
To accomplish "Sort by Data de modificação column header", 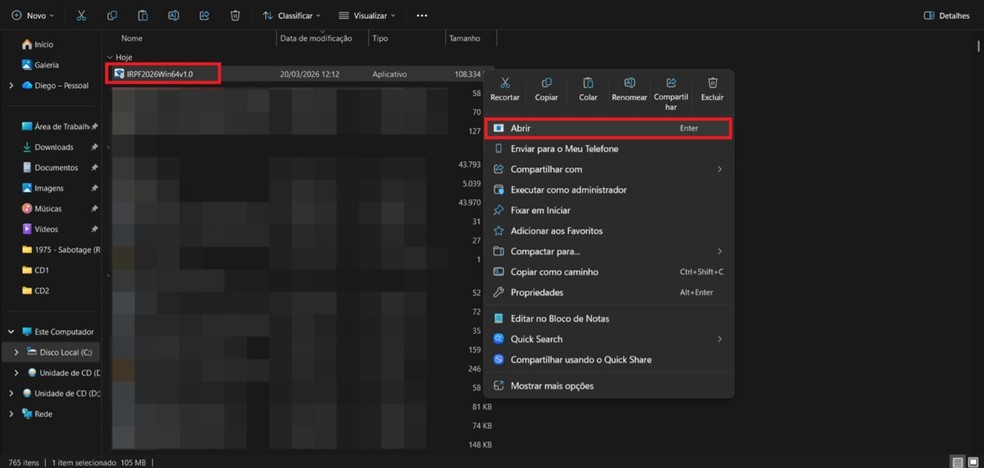I will [x=316, y=38].
